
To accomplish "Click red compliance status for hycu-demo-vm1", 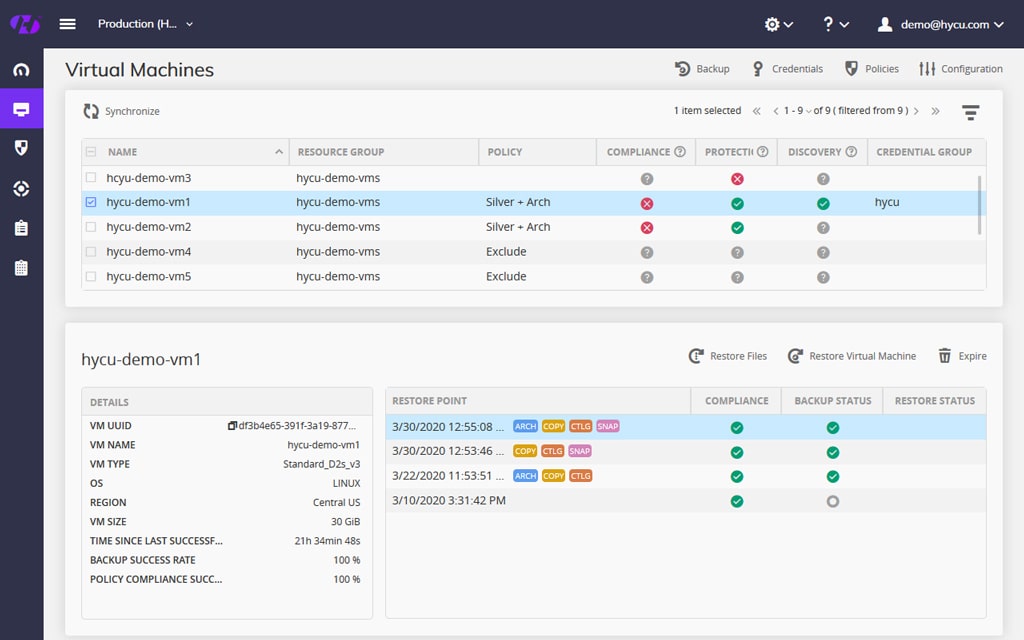I will 647,203.
